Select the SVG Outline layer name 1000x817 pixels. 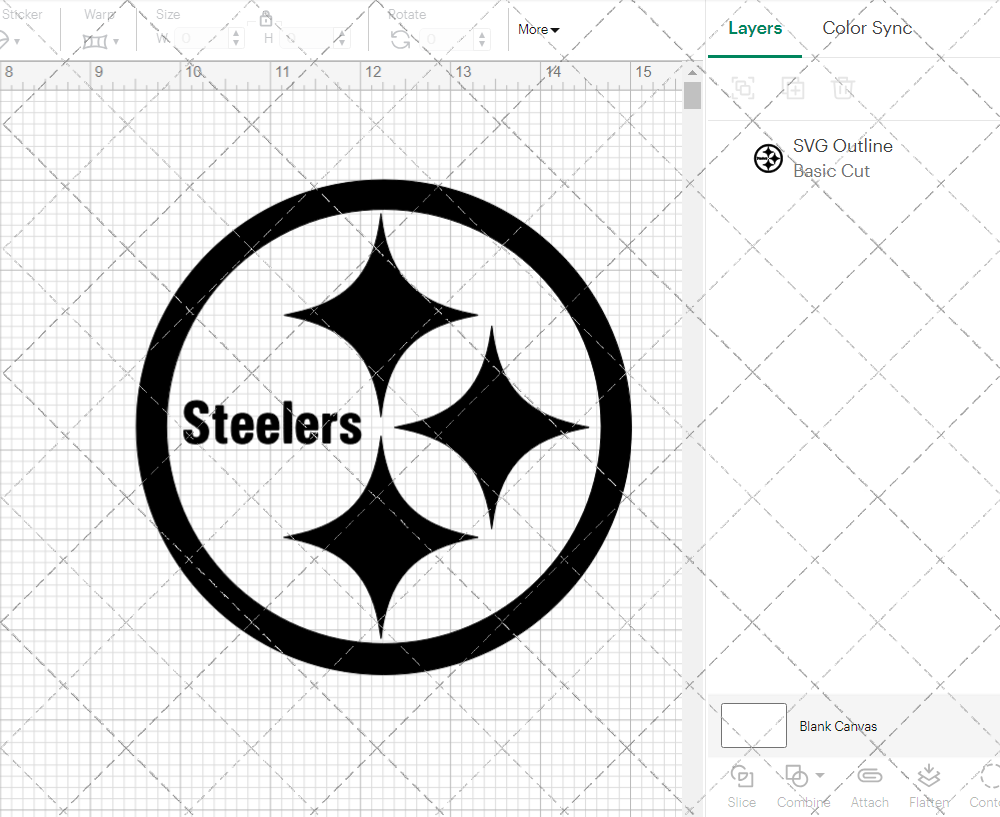[842, 146]
